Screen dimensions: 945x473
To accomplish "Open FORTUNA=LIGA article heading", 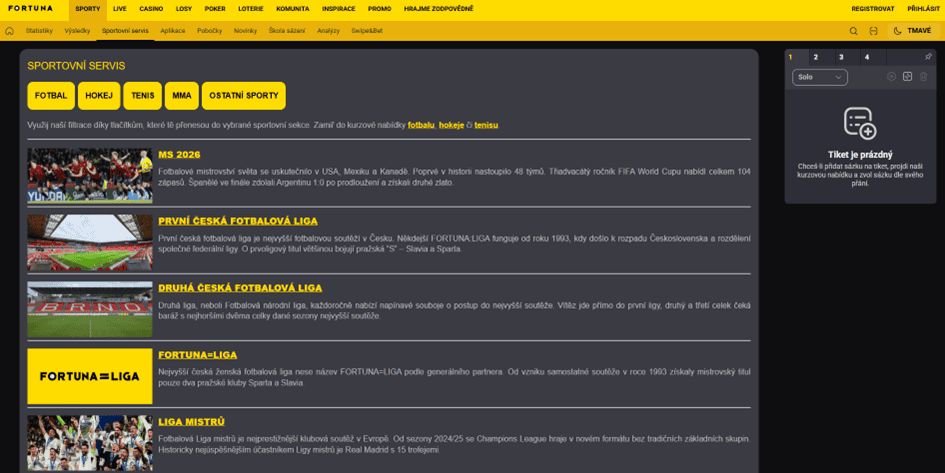I will (198, 355).
